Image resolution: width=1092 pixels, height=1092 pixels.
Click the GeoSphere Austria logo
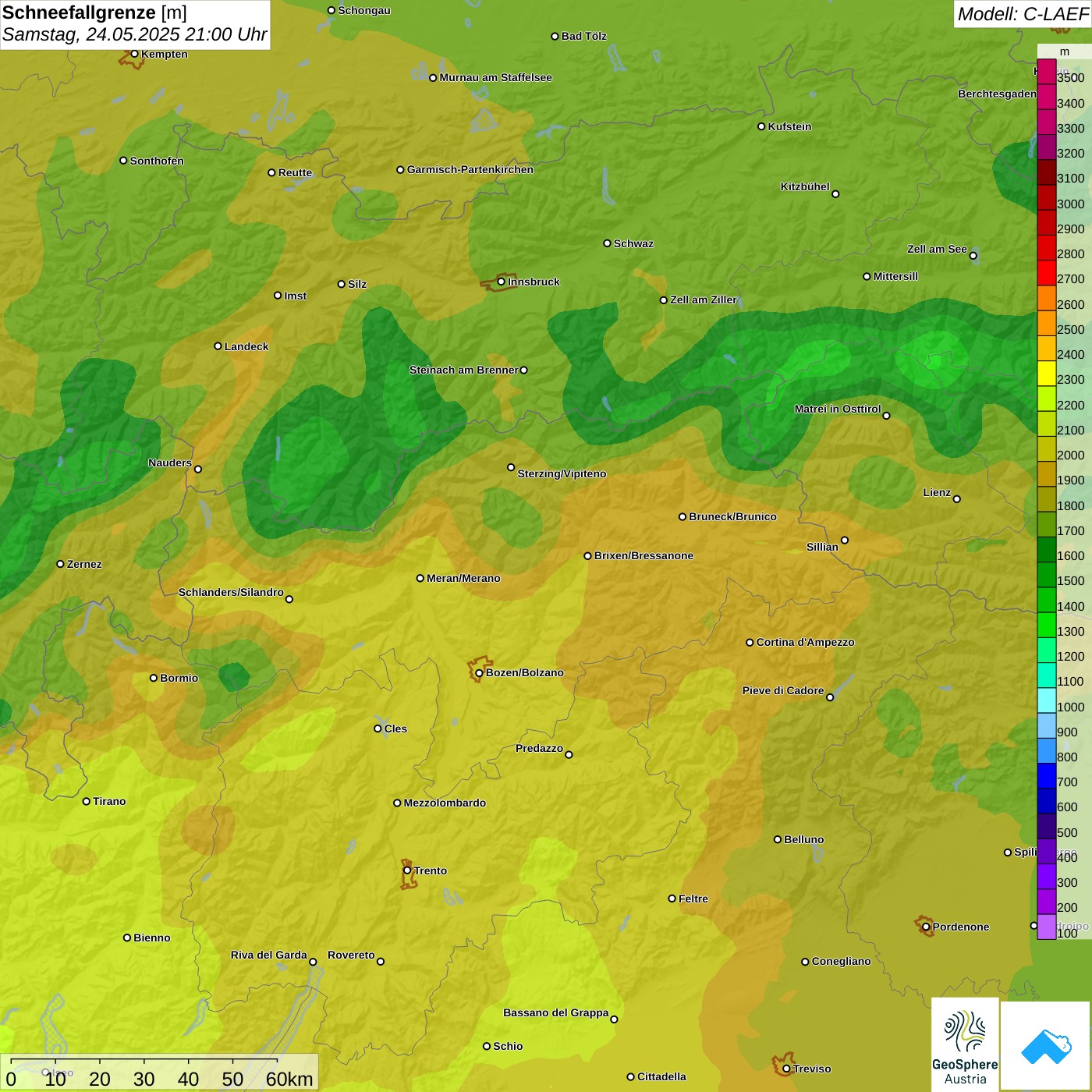point(965,1044)
